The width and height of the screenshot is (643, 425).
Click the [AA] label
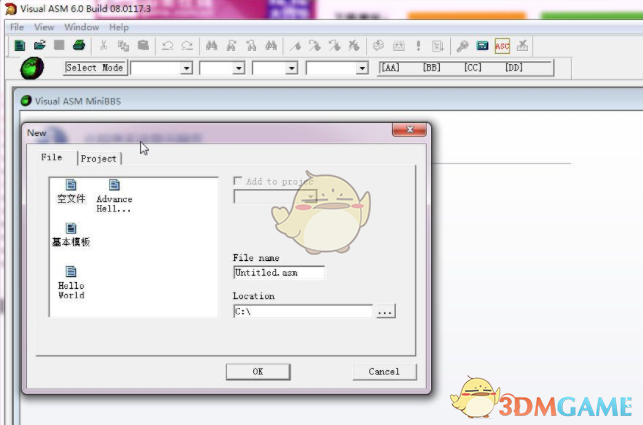pos(390,67)
